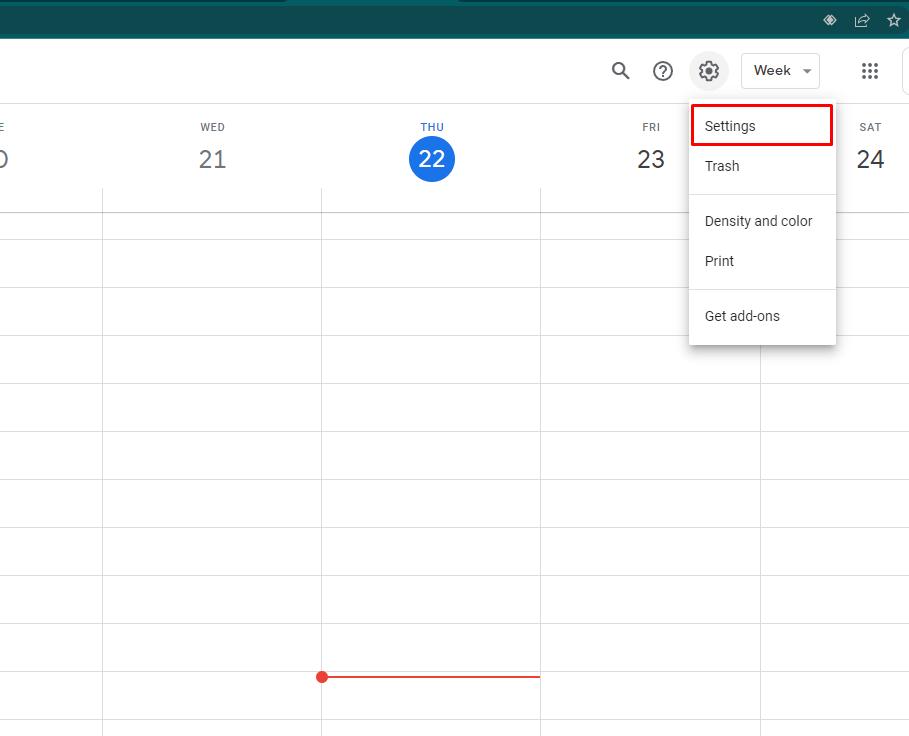The height and width of the screenshot is (736, 909).
Task: Click the settings gear icon
Action: [709, 71]
